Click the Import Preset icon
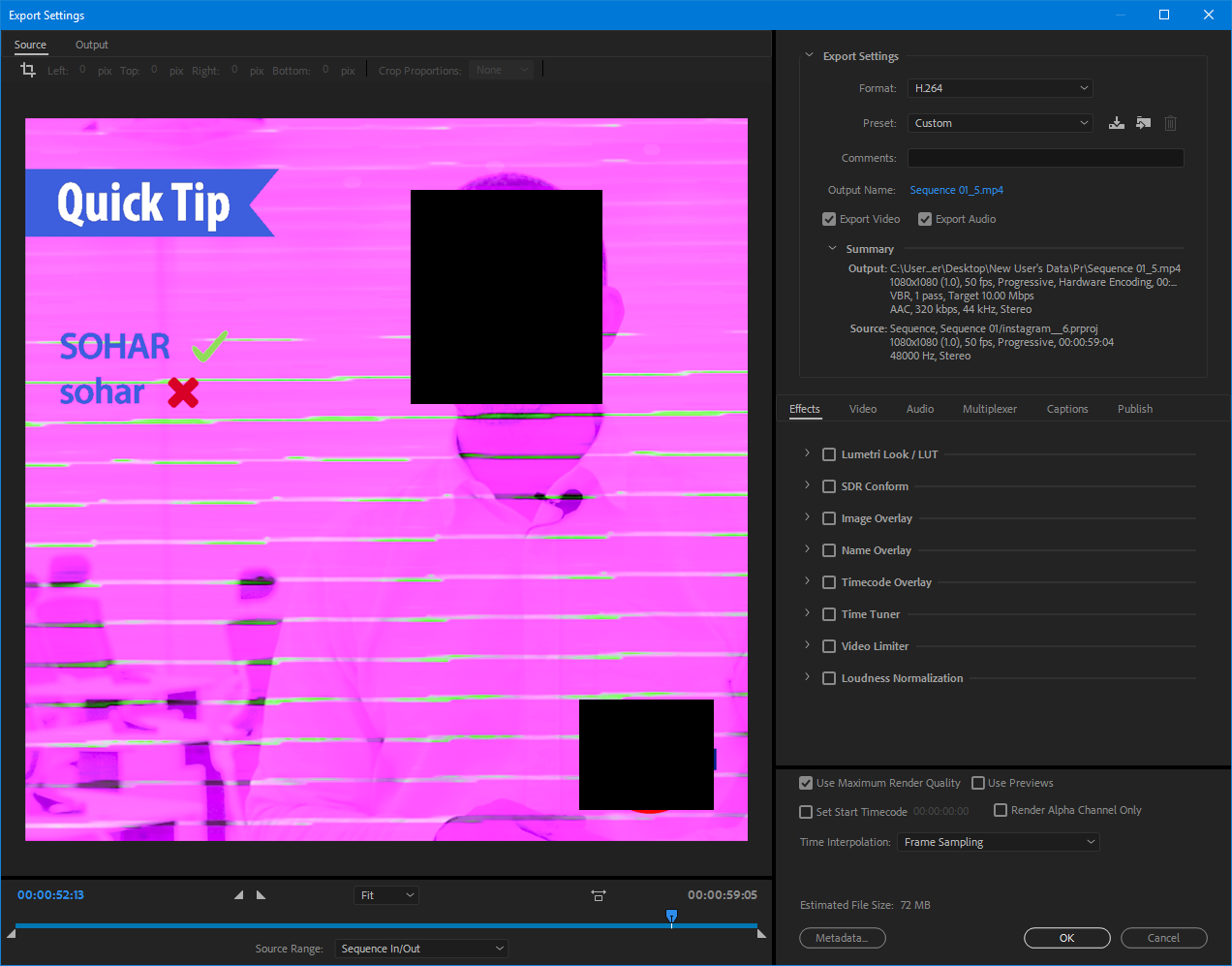This screenshot has width=1232, height=966. (1144, 123)
